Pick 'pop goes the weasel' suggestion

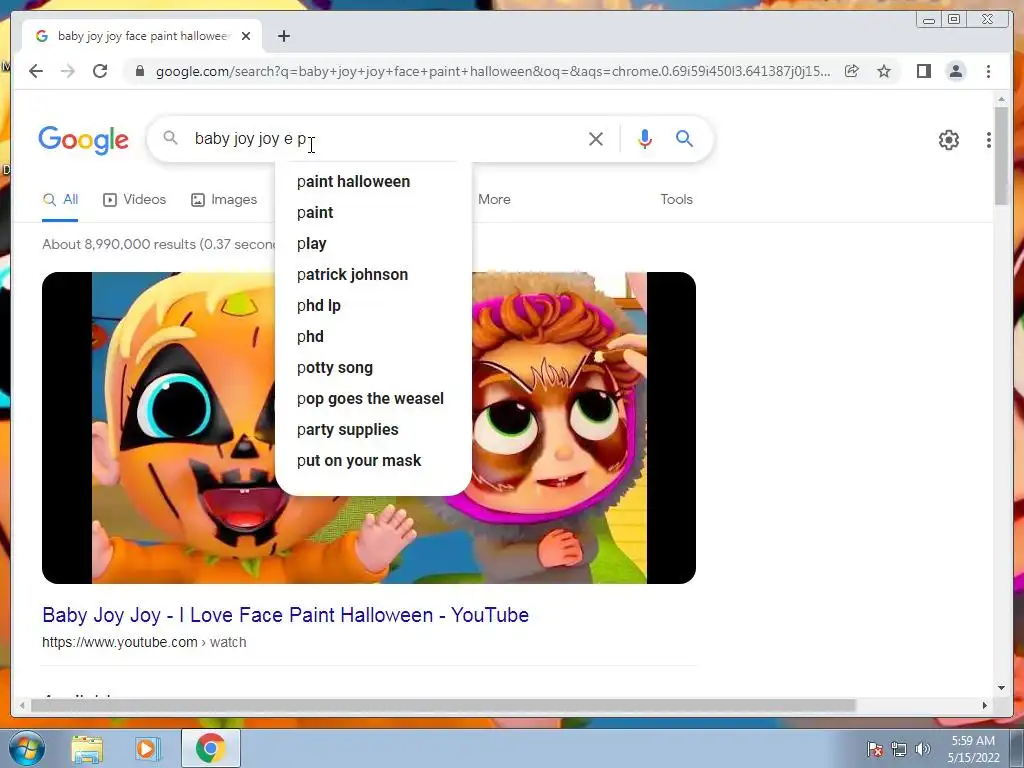373,398
